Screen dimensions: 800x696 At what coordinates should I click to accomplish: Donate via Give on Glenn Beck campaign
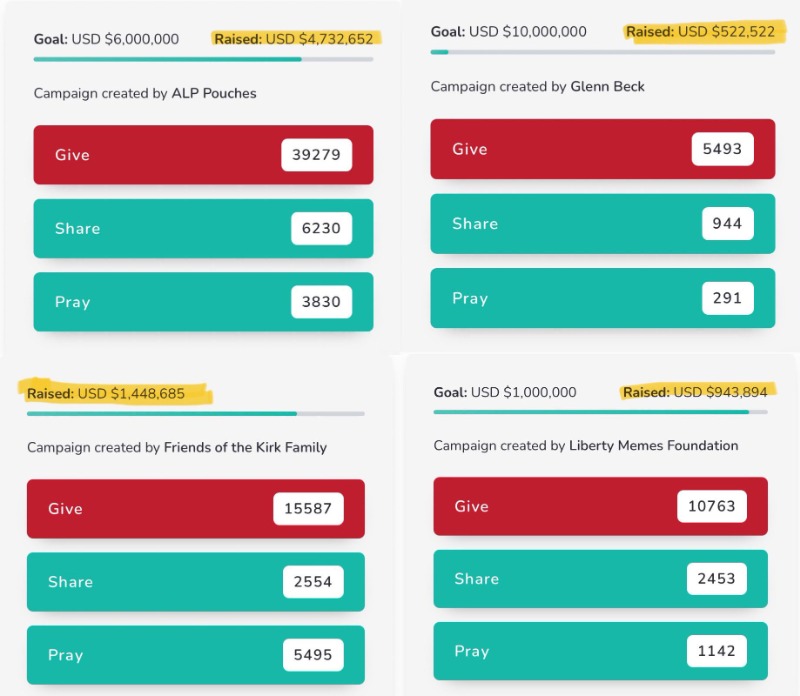[602, 149]
